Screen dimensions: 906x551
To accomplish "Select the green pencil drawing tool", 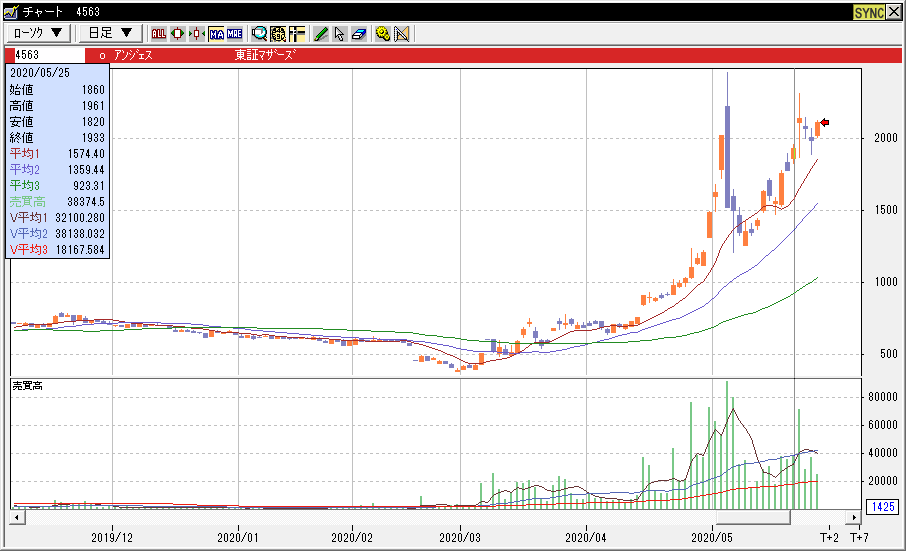I will pos(321,33).
